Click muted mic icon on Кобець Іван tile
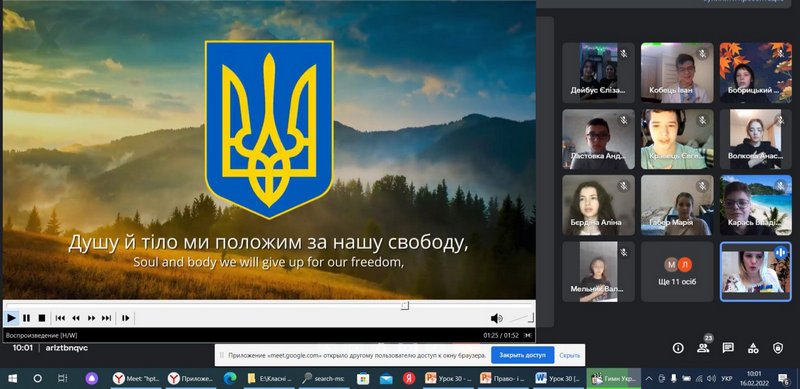 (702, 54)
